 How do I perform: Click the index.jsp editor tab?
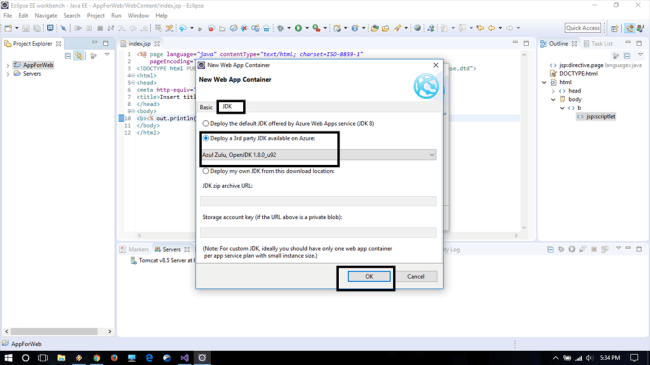(140, 44)
